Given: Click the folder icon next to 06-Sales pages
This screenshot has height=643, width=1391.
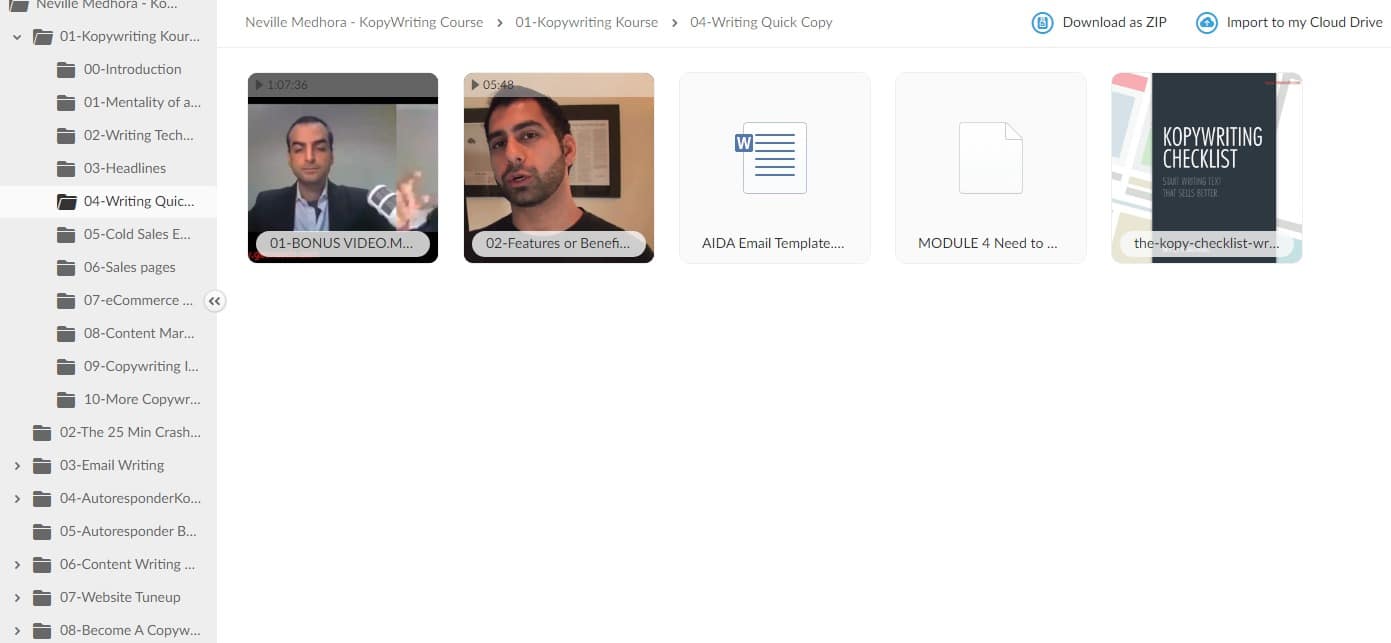Looking at the screenshot, I should point(66,267).
